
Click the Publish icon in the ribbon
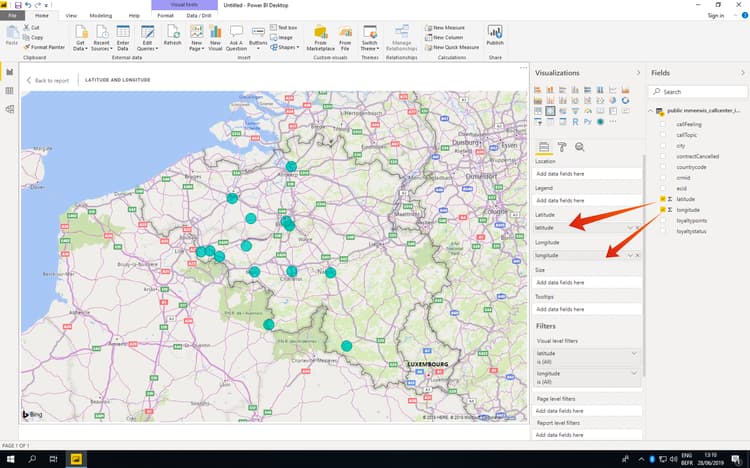click(x=494, y=34)
